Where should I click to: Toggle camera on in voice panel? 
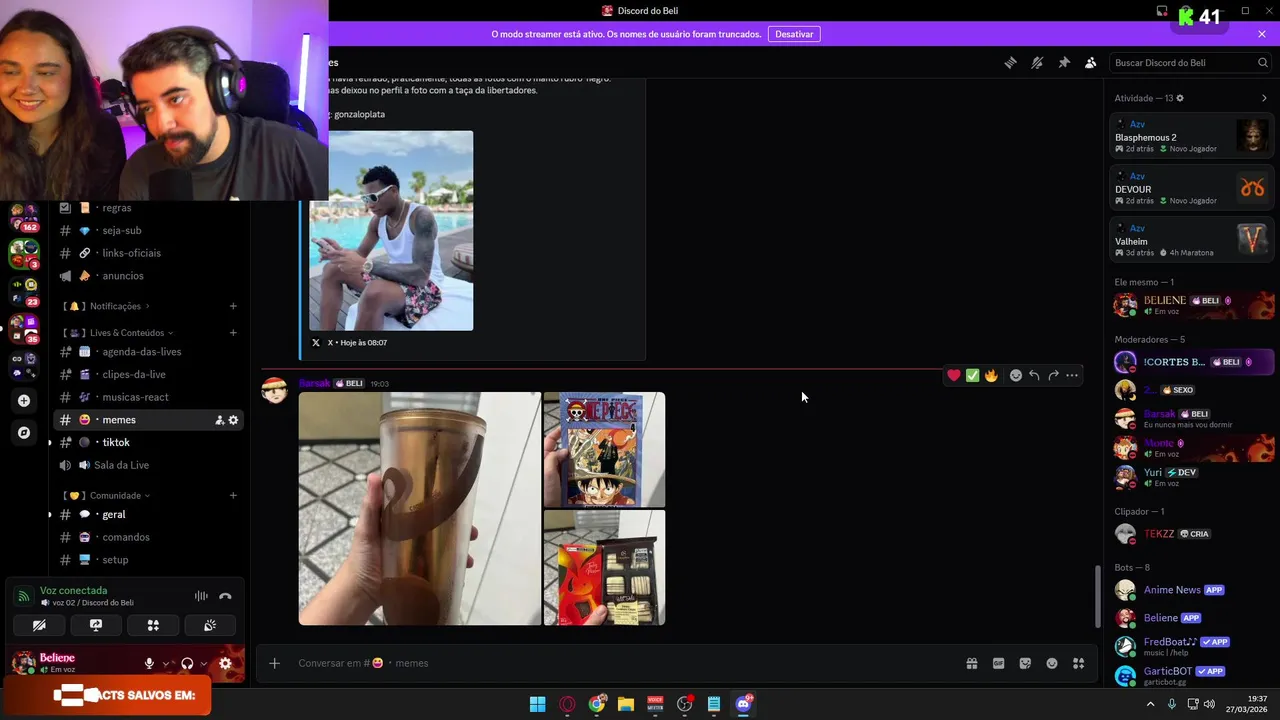coord(39,625)
